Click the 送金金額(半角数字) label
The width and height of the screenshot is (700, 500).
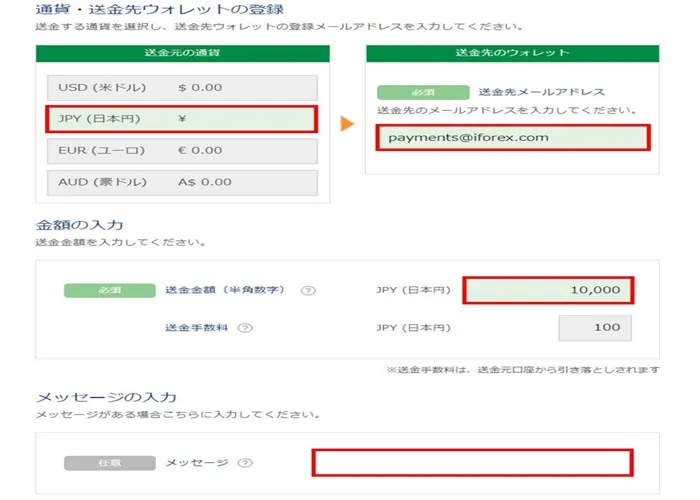click(225, 290)
